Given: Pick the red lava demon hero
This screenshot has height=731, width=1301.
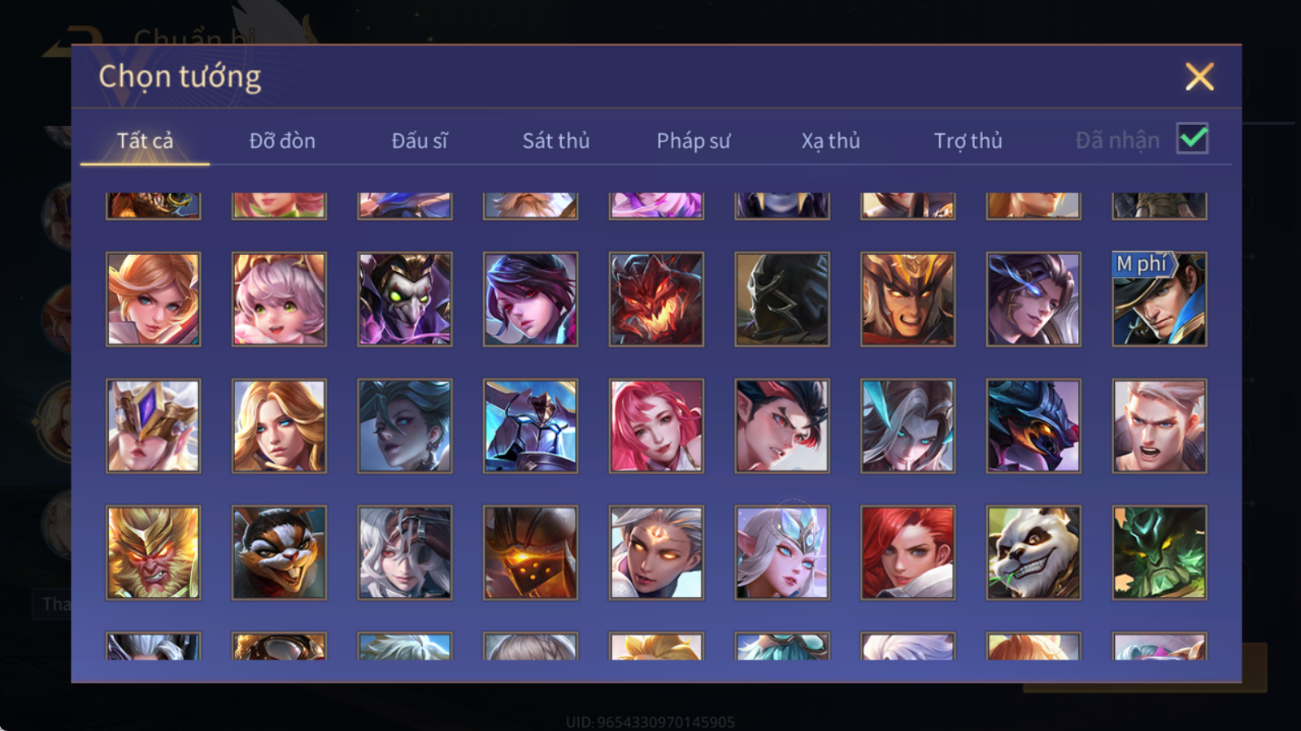Looking at the screenshot, I should [656, 299].
